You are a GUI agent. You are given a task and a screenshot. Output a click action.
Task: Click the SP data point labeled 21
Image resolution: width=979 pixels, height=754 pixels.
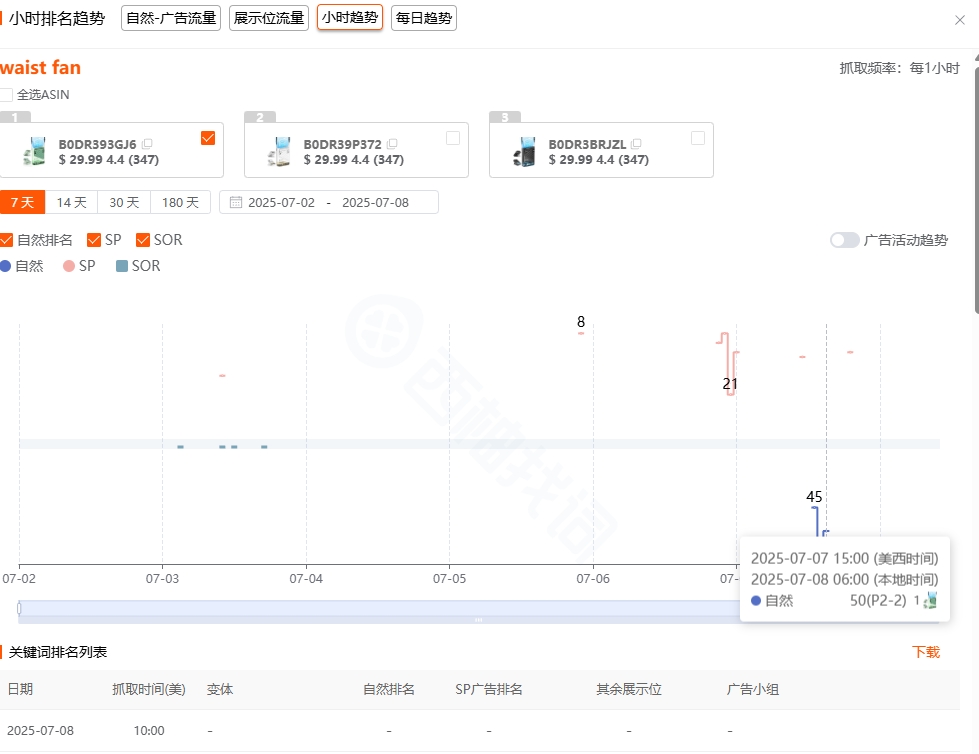pos(731,393)
